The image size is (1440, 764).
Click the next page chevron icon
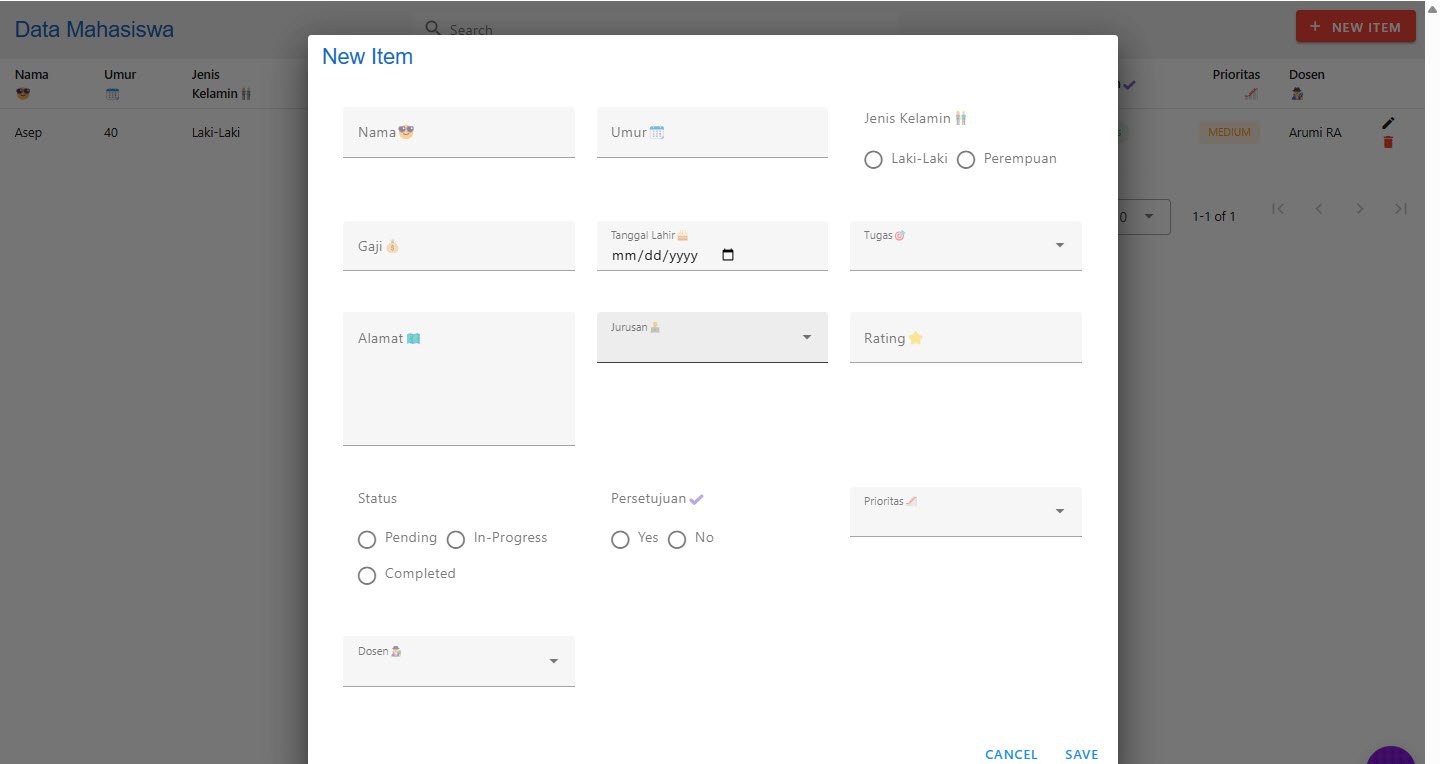pyautogui.click(x=1360, y=209)
